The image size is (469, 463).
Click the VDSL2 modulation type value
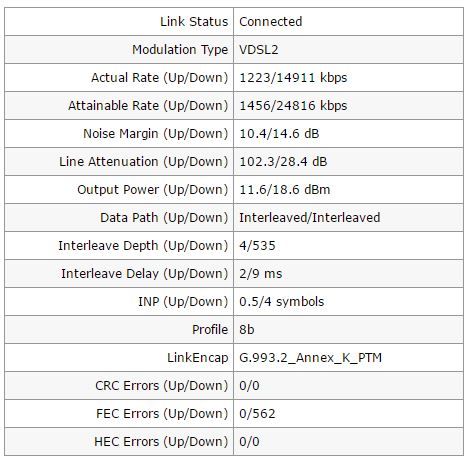259,50
